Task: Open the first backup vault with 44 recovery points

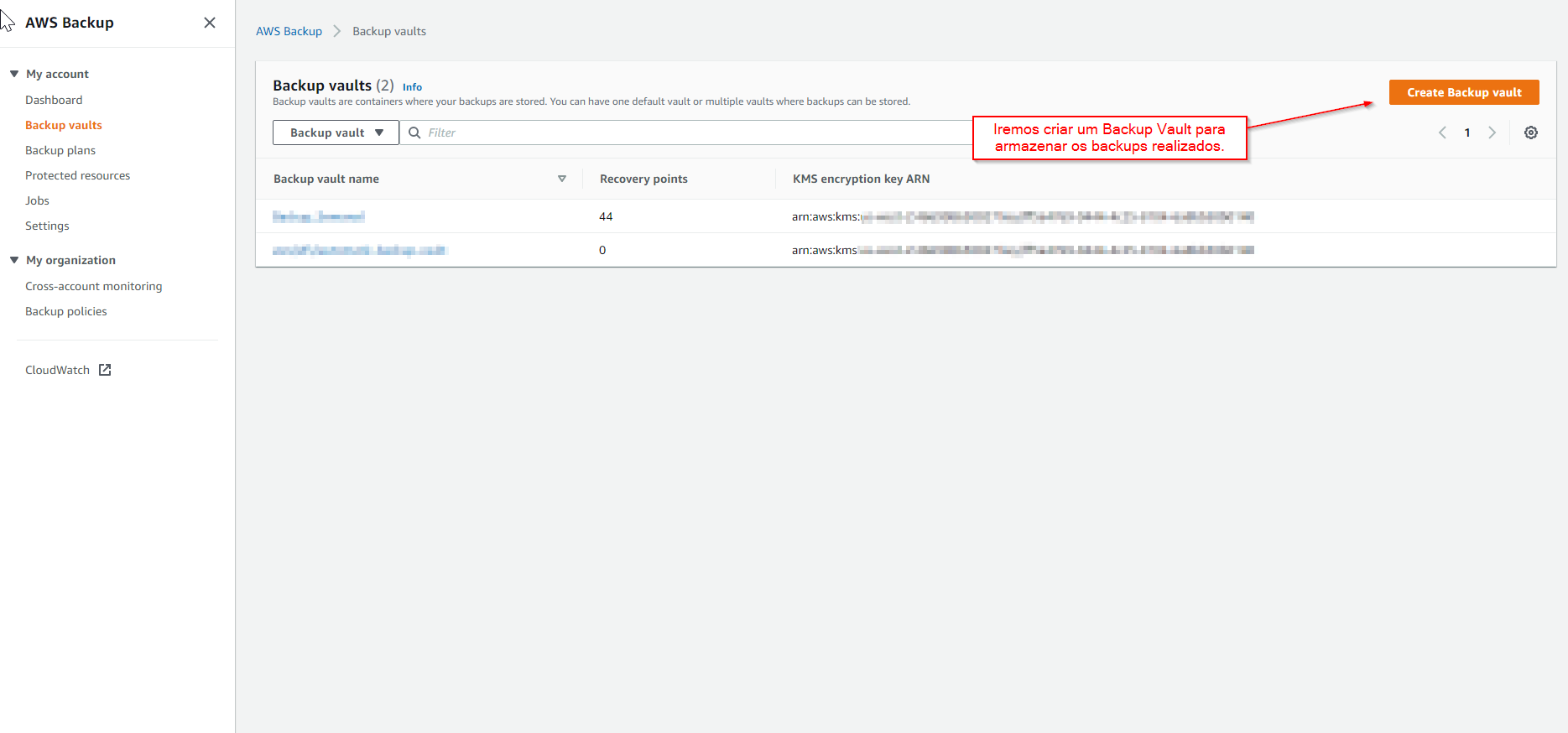Action: (x=319, y=216)
